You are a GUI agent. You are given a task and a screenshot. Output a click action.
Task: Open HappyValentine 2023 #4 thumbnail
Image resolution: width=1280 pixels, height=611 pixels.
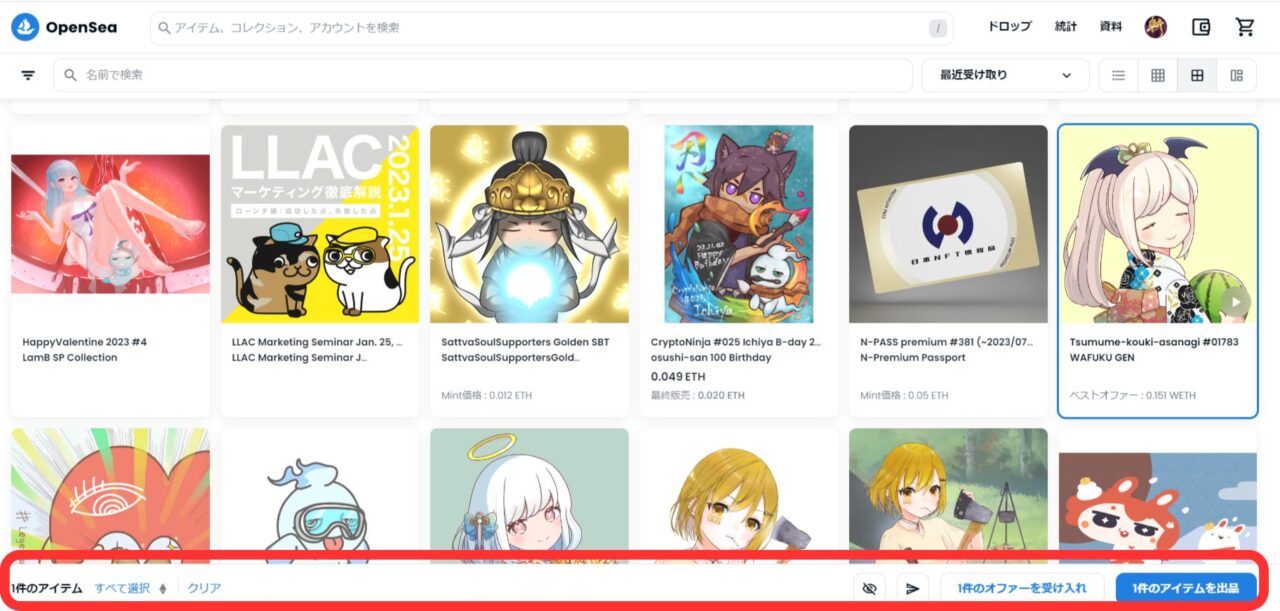[110, 224]
